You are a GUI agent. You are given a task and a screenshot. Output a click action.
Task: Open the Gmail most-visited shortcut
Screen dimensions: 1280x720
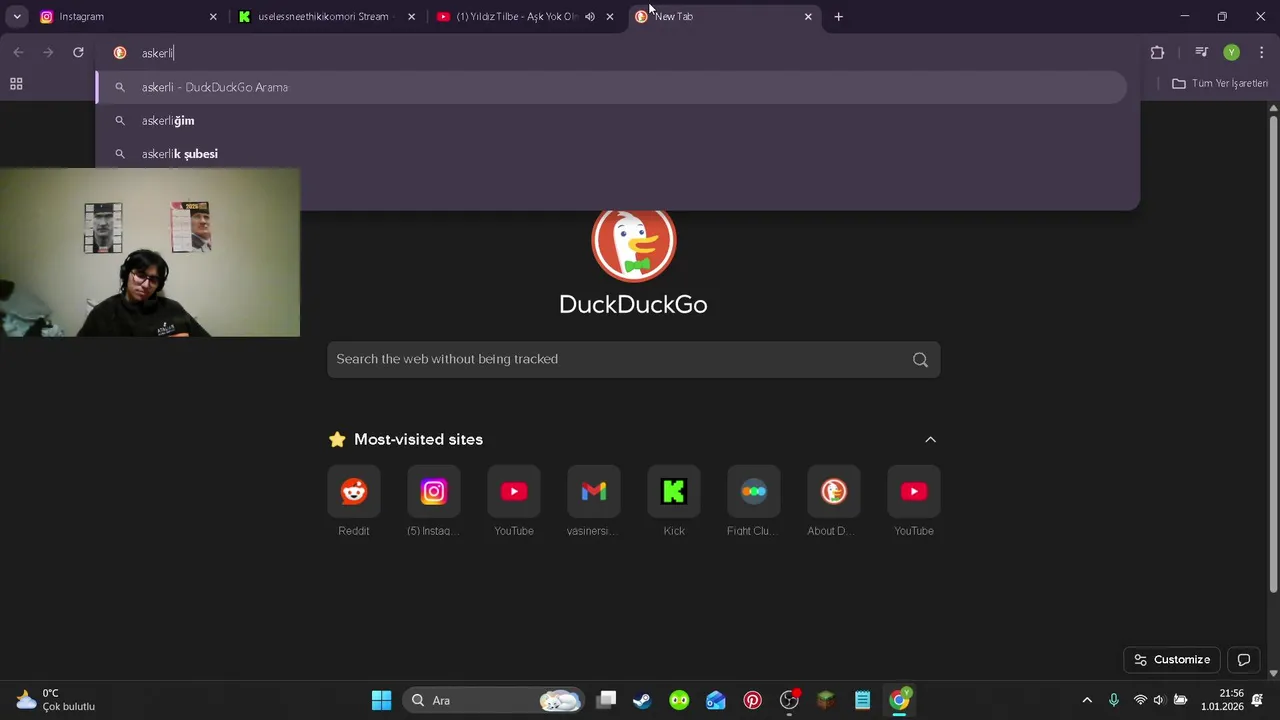pyautogui.click(x=594, y=501)
